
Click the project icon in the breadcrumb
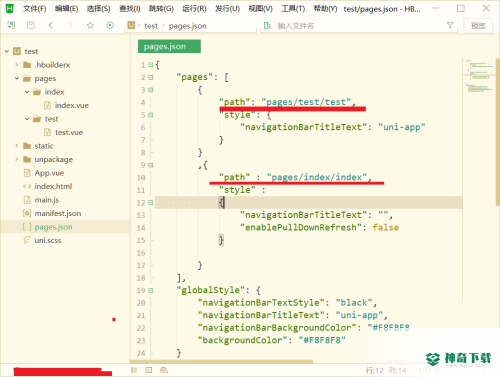(131, 25)
